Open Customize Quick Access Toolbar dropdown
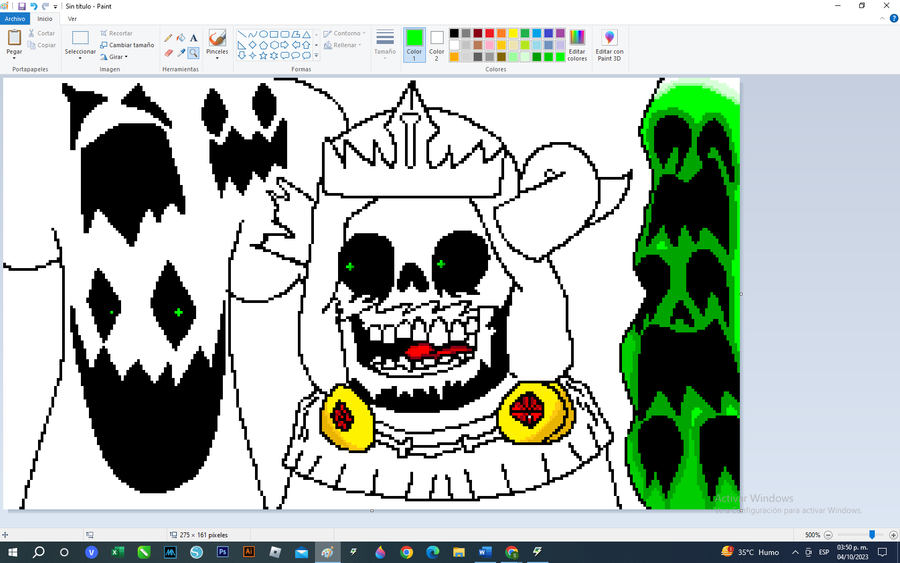Image resolution: width=900 pixels, height=563 pixels. pyautogui.click(x=55, y=6)
